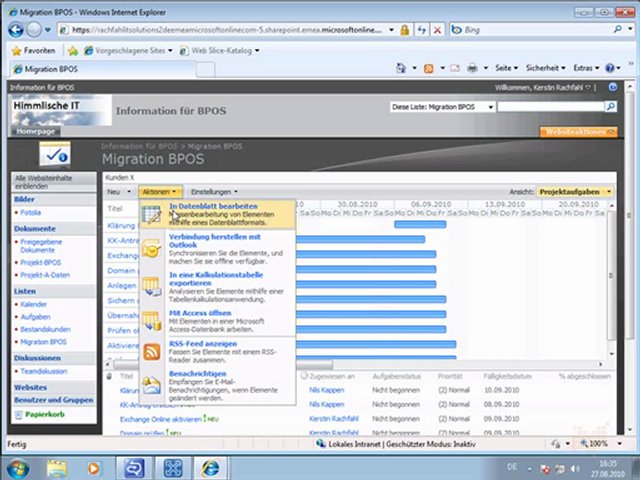Click the Favoriten star button
640x480 pixels.
coord(33,49)
